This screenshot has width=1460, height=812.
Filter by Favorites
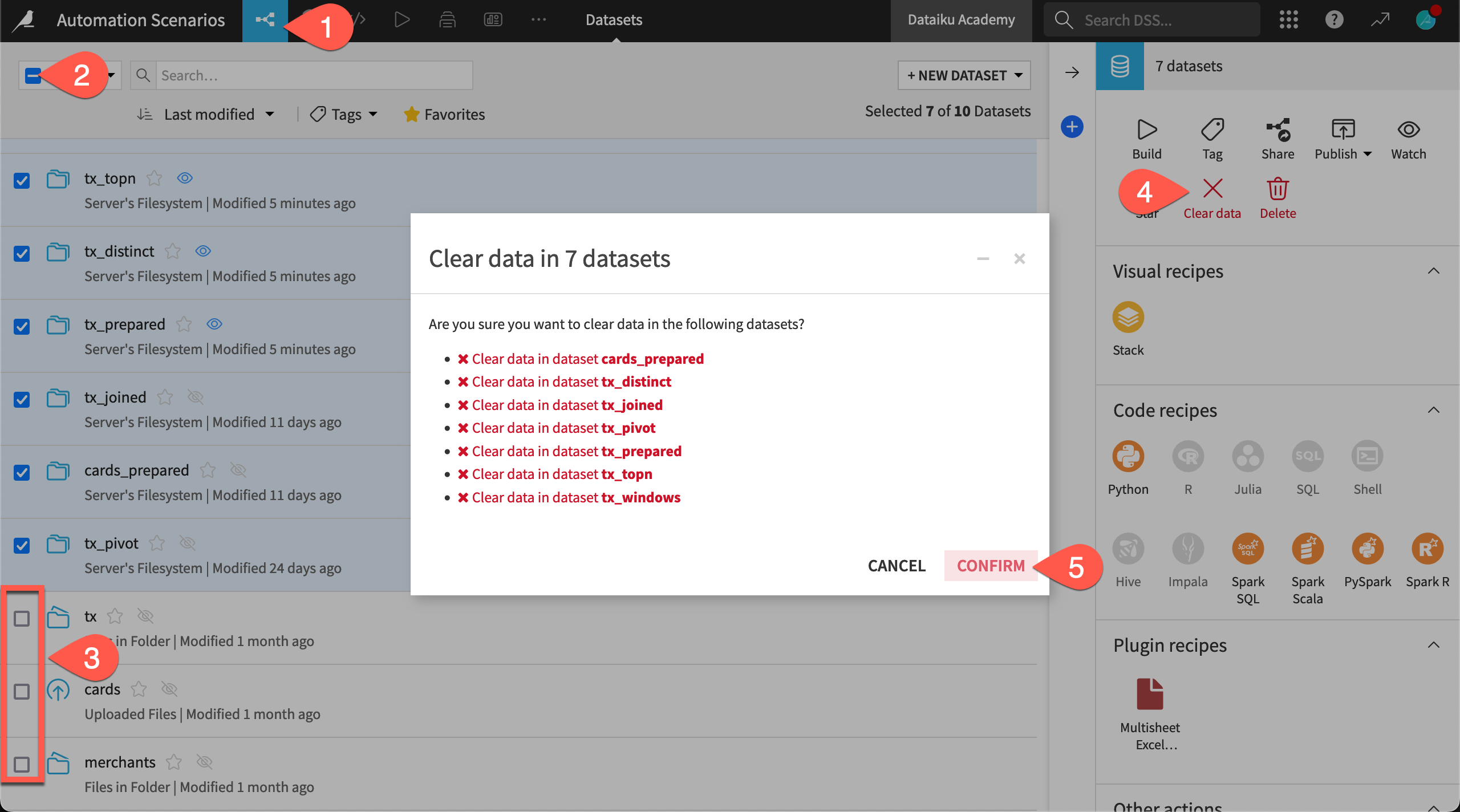(x=444, y=115)
